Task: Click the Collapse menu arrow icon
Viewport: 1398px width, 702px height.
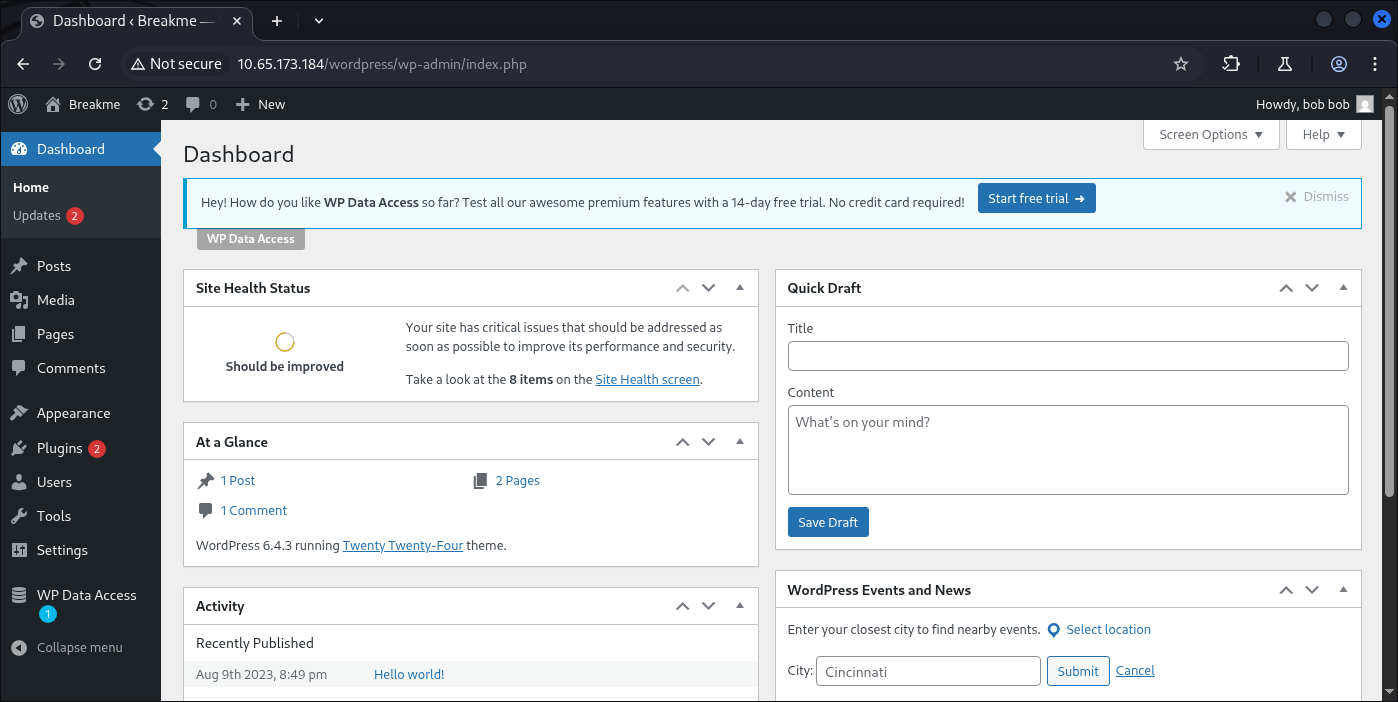Action: [19, 647]
